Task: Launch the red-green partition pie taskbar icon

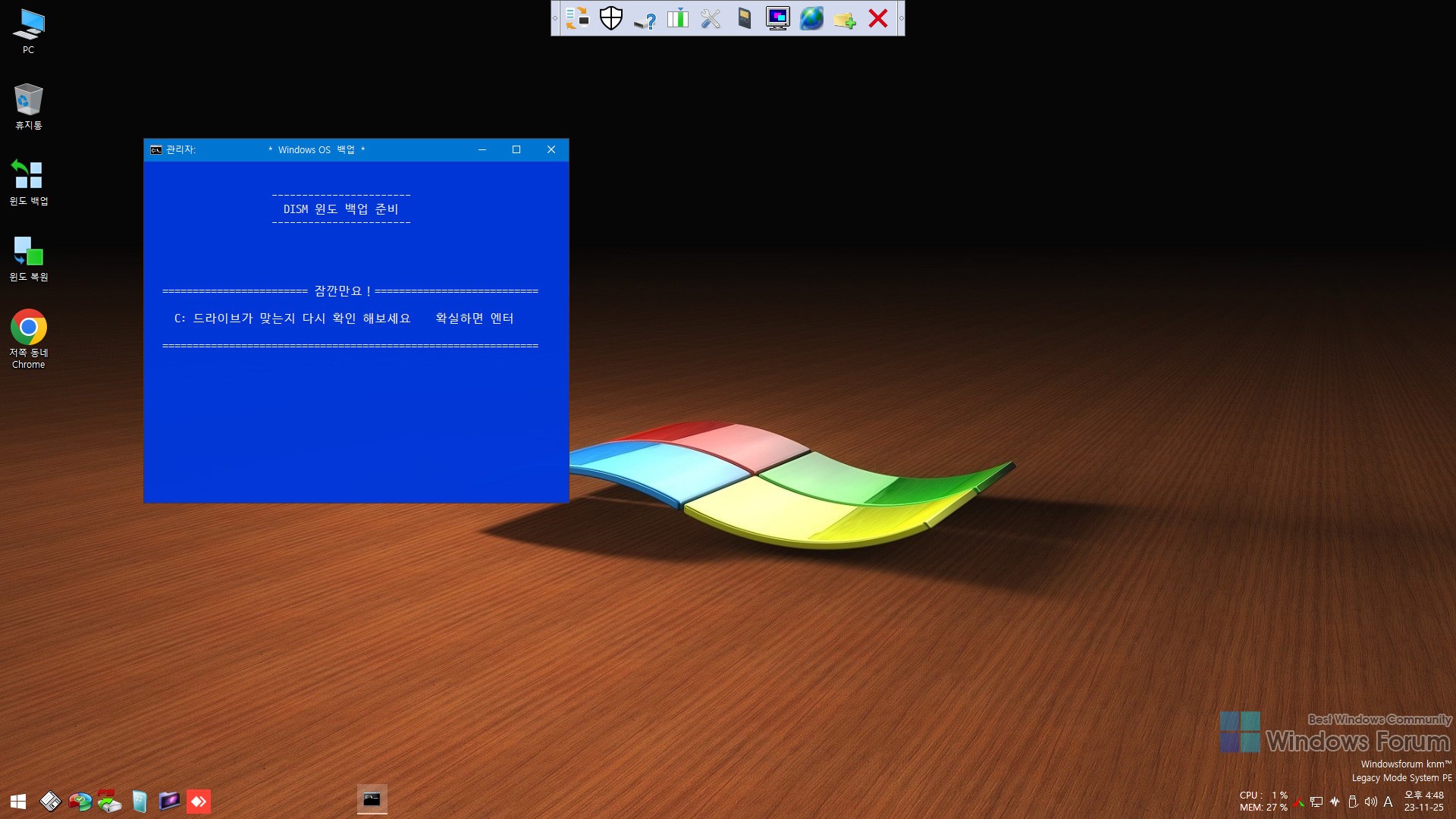Action: point(80,802)
